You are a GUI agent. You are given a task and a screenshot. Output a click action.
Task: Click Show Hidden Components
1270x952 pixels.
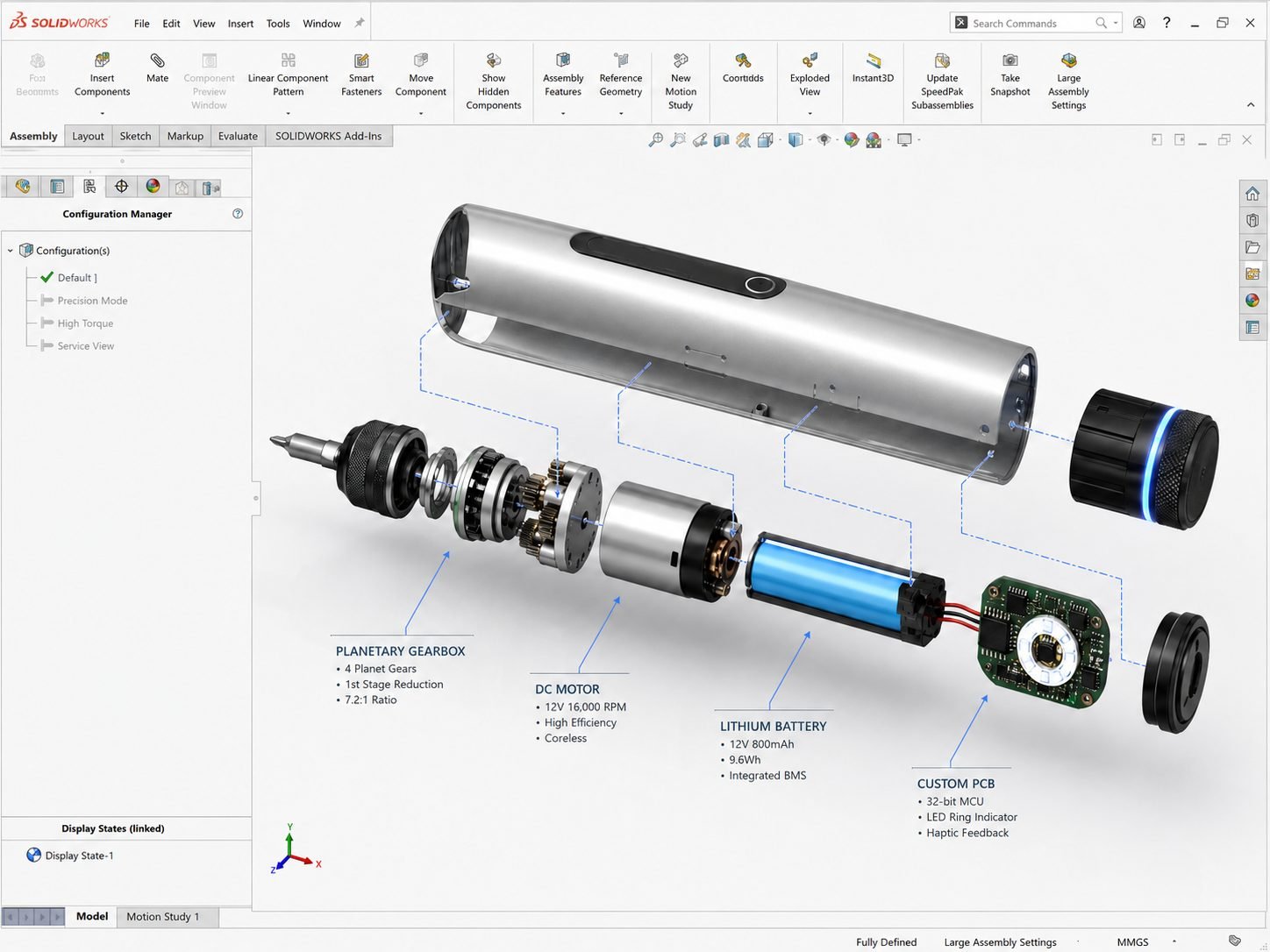(494, 81)
